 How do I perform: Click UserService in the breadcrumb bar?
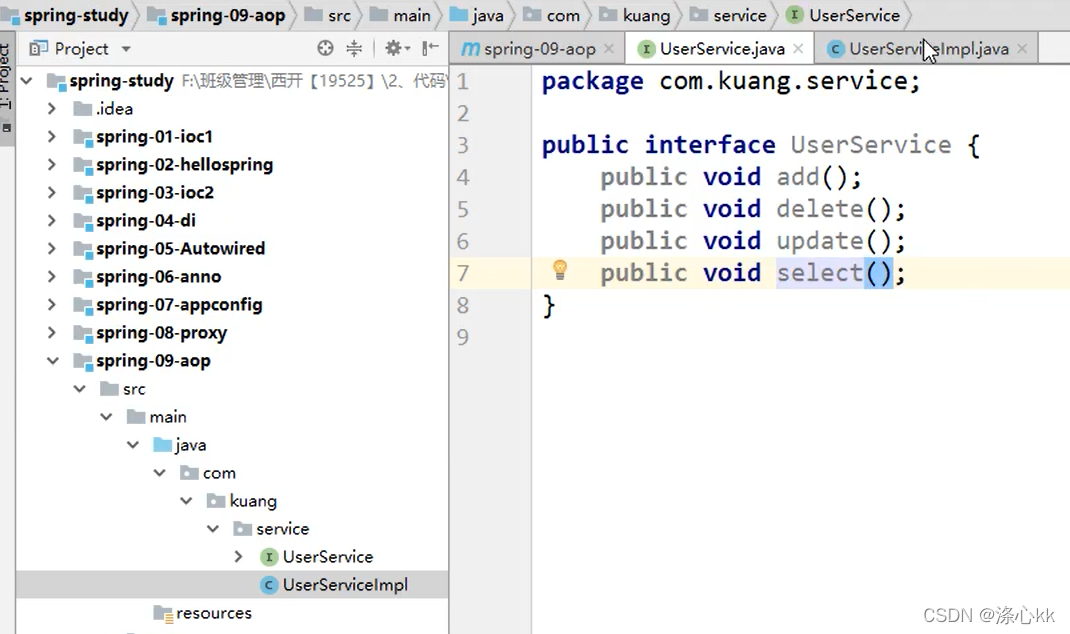tap(843, 15)
